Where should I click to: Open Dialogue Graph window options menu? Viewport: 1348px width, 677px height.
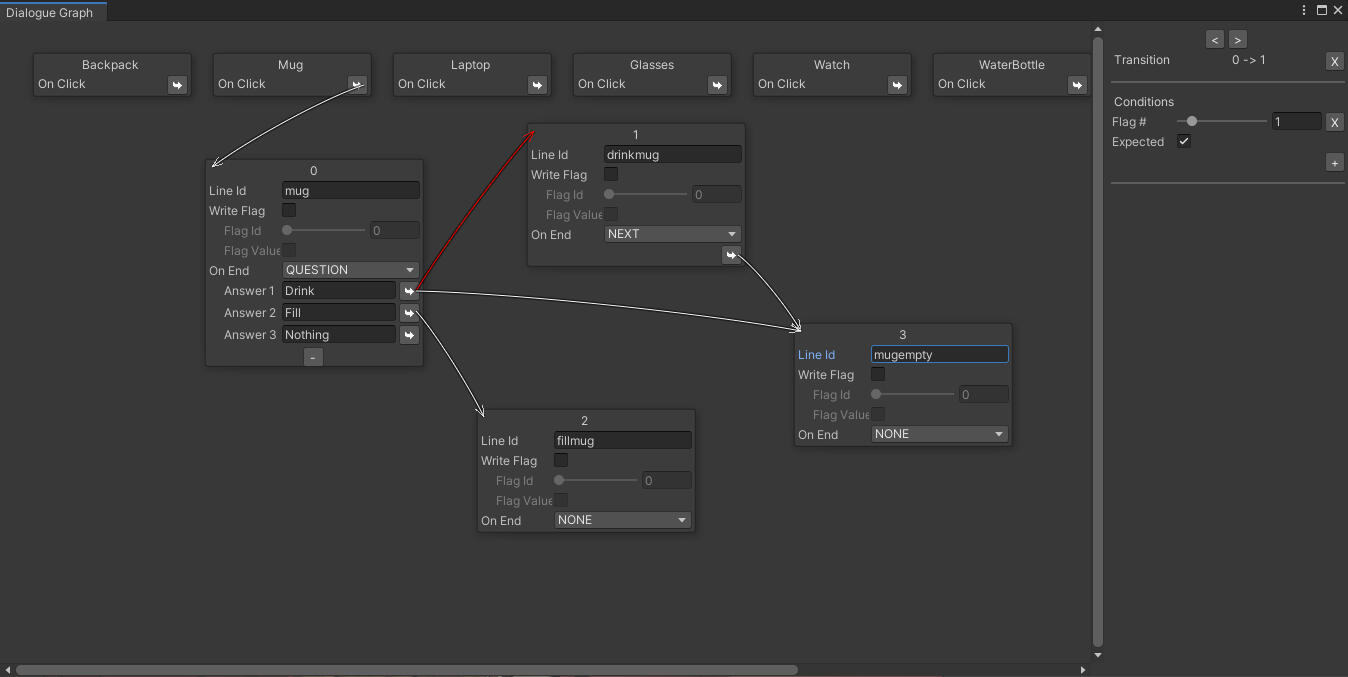[x=1304, y=10]
